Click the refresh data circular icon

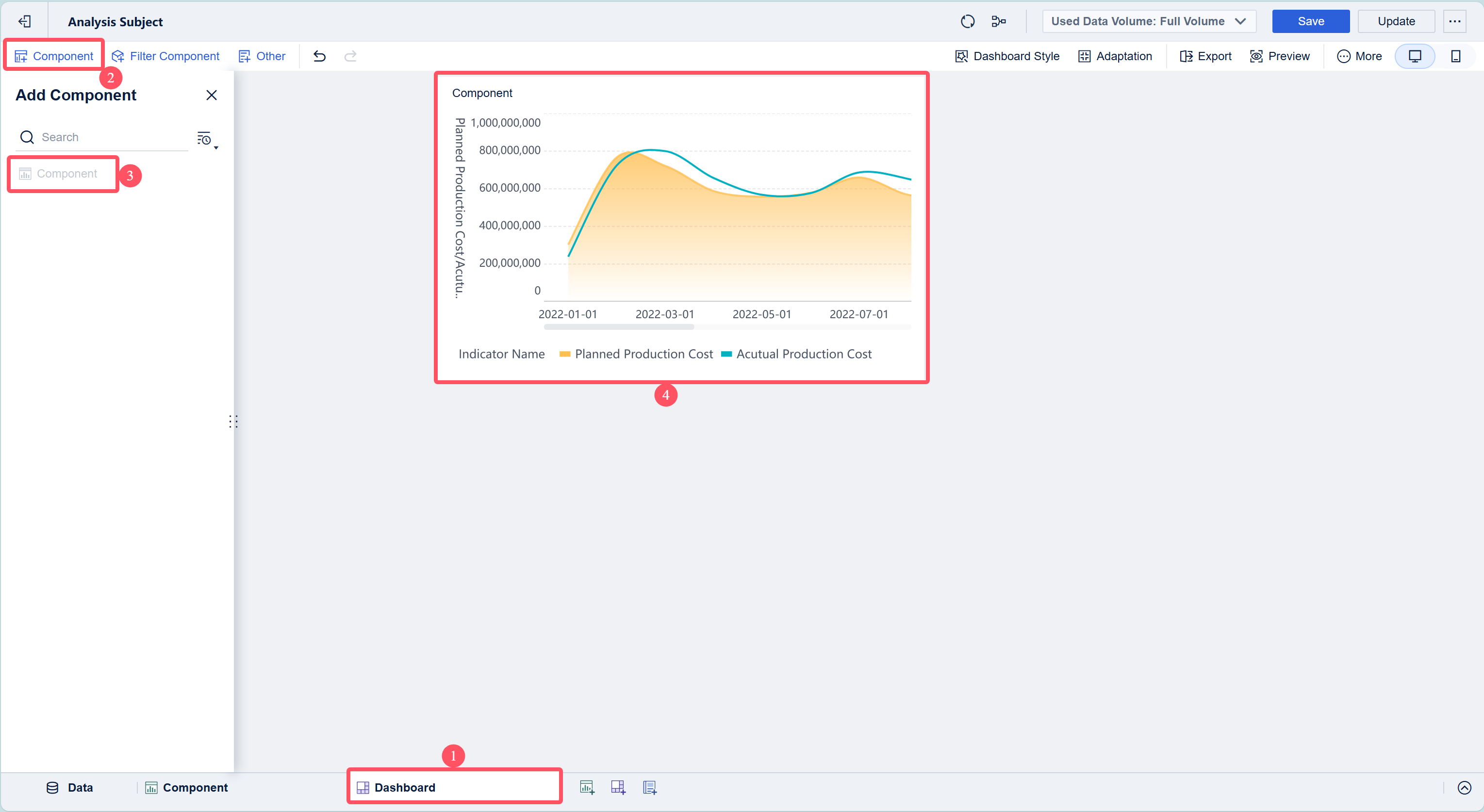tap(967, 21)
